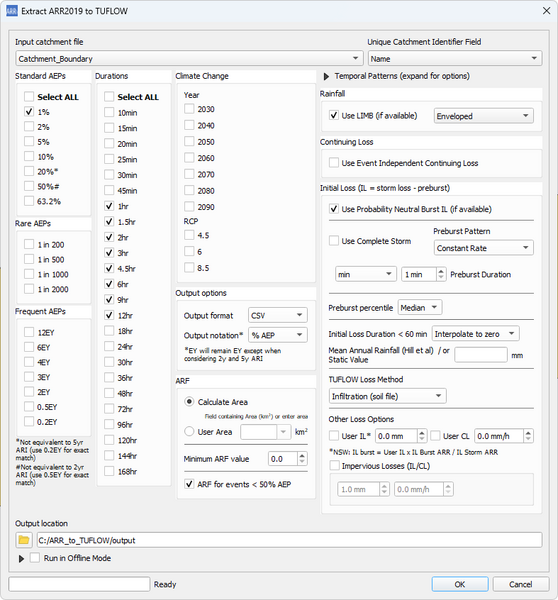The image size is (558, 600).
Task: Open the Output format CSV dropdown
Action: (278, 315)
